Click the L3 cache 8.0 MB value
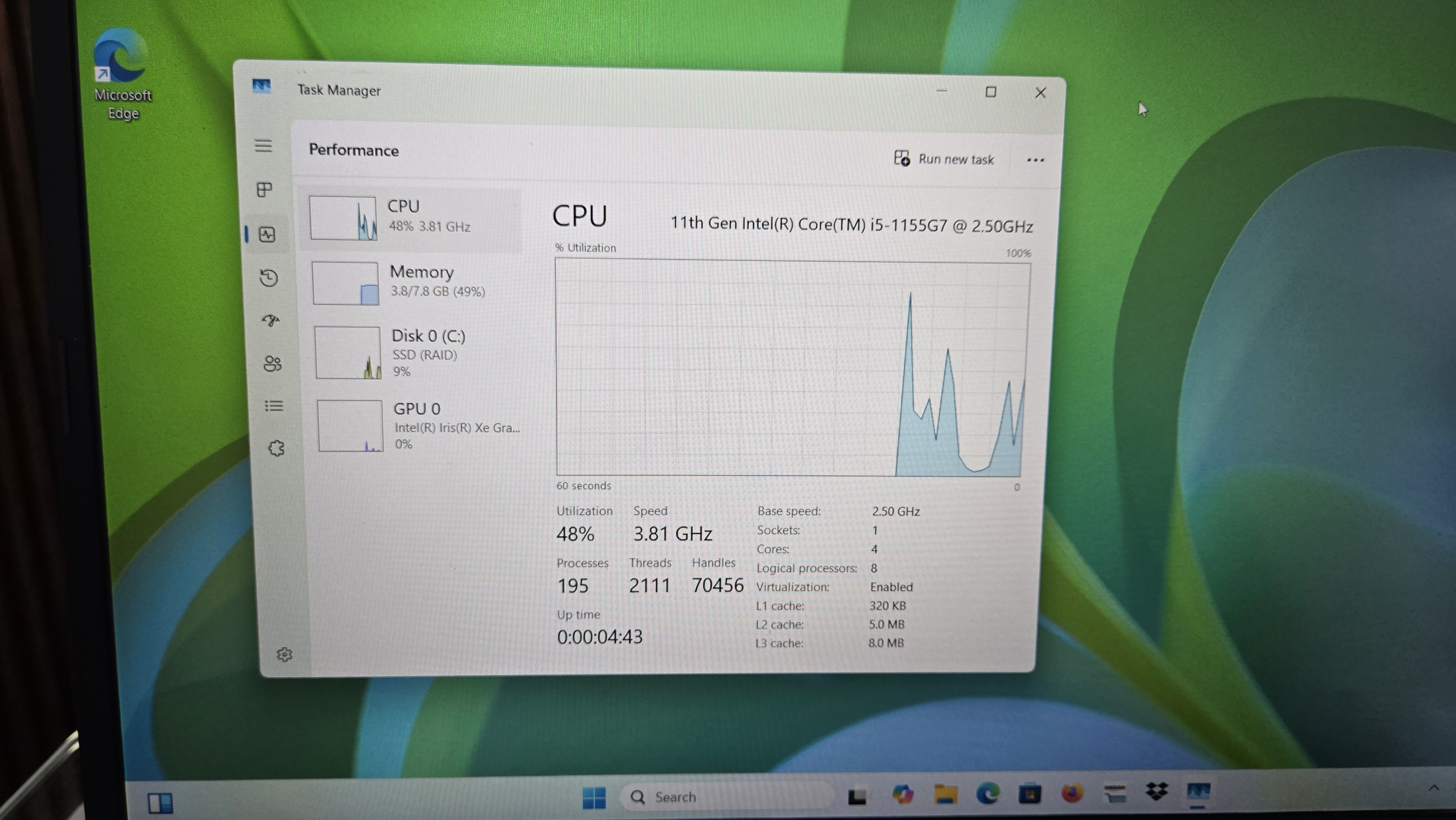This screenshot has height=820, width=1456. [886, 643]
